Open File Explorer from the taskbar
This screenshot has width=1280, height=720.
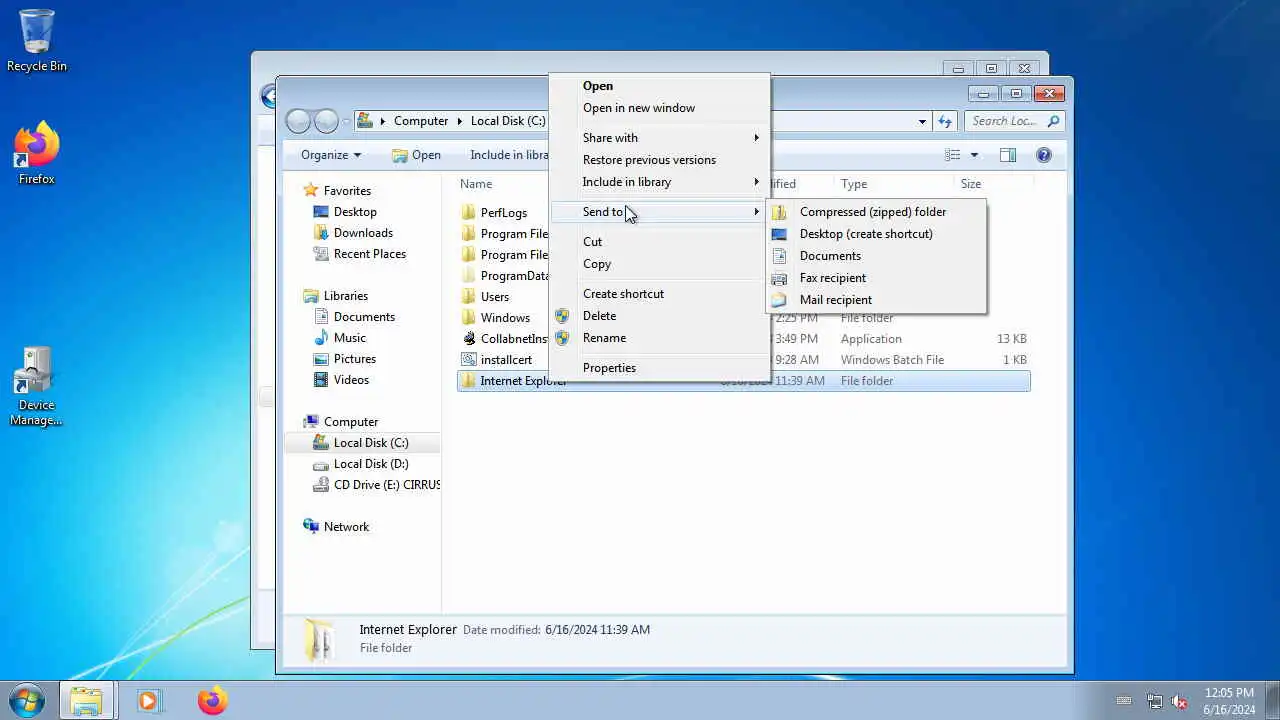coord(87,700)
